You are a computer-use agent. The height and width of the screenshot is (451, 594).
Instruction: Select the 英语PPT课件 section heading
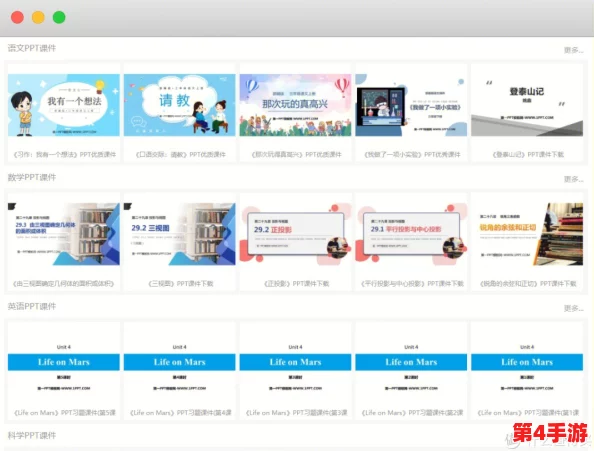(32, 306)
